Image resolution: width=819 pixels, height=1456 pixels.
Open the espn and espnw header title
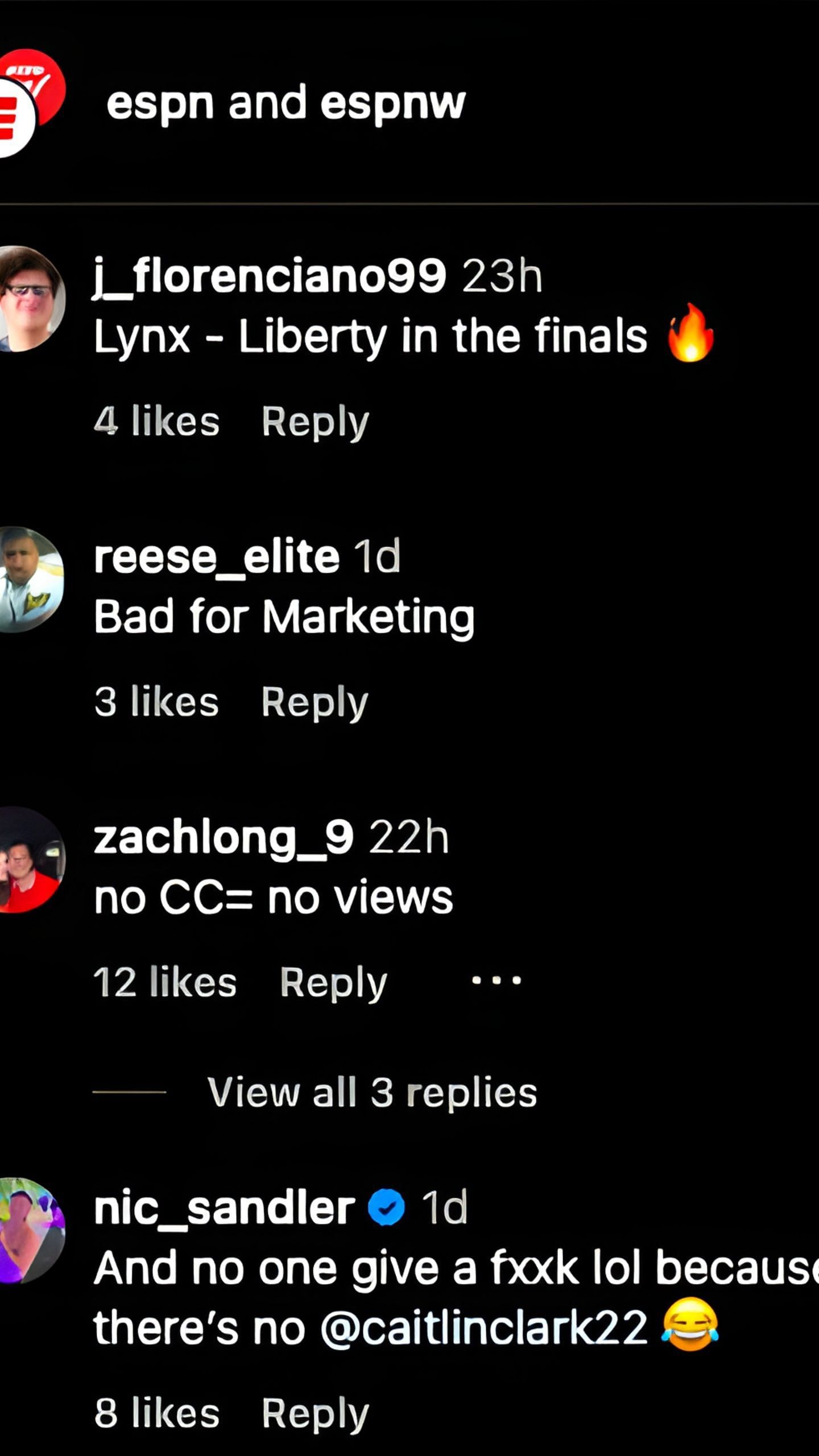click(286, 104)
